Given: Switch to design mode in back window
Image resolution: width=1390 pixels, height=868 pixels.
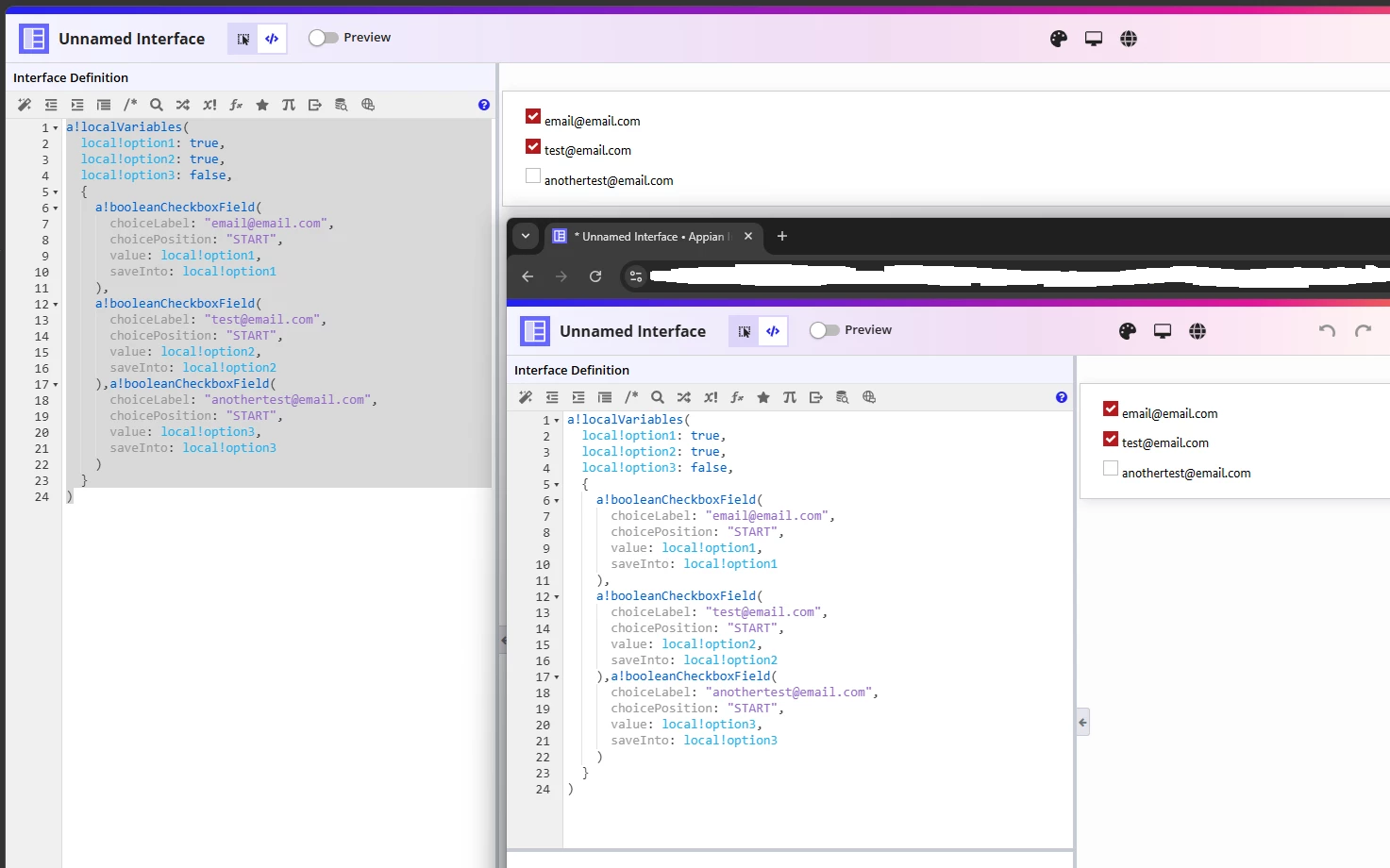Looking at the screenshot, I should (x=243, y=39).
